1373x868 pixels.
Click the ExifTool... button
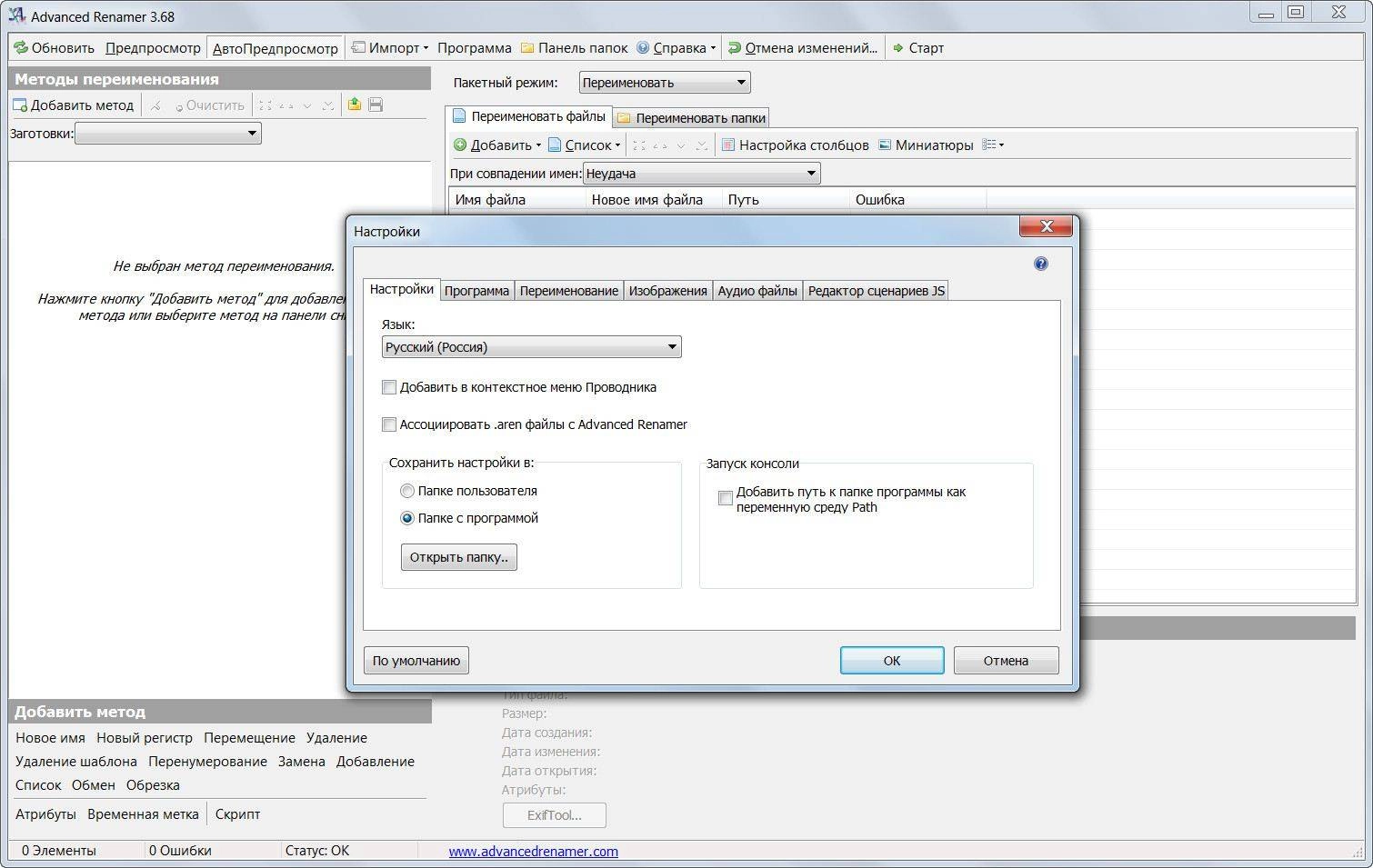[554, 815]
